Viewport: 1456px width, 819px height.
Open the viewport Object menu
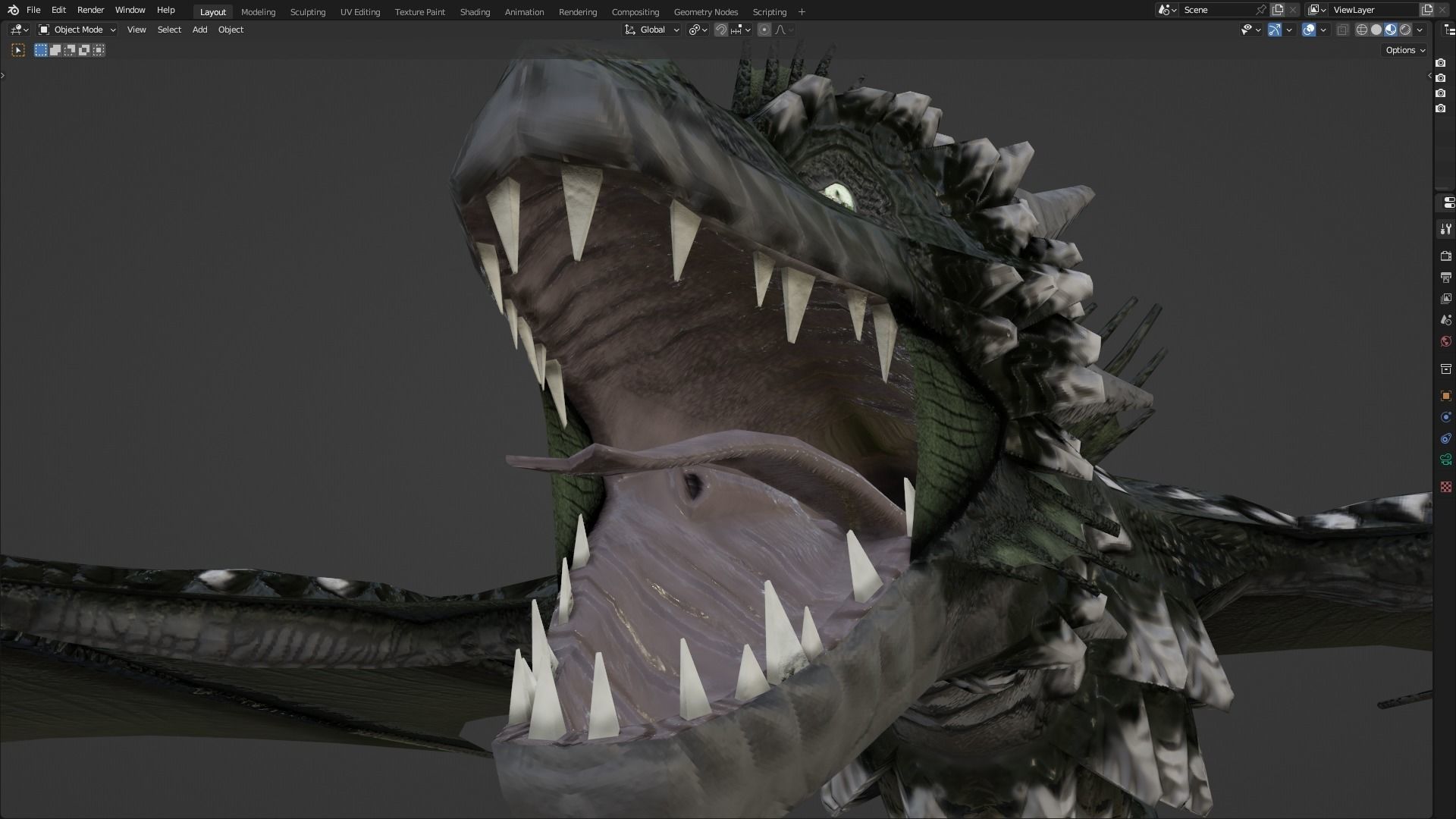point(231,30)
